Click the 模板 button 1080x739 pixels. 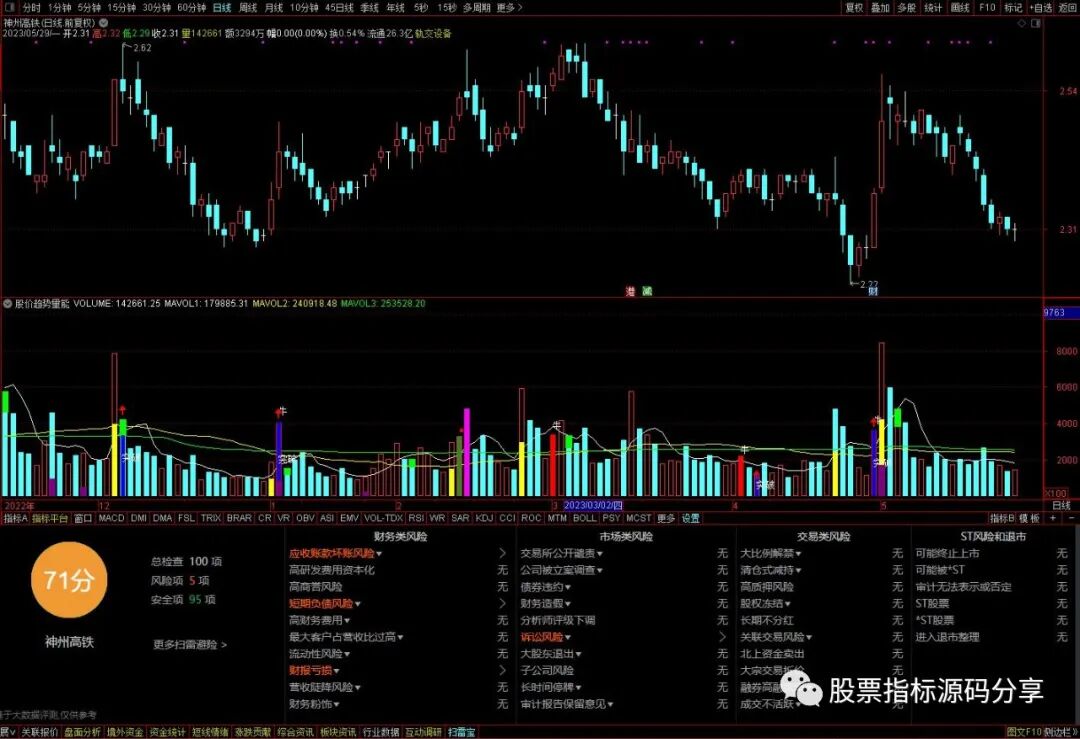(x=1030, y=518)
